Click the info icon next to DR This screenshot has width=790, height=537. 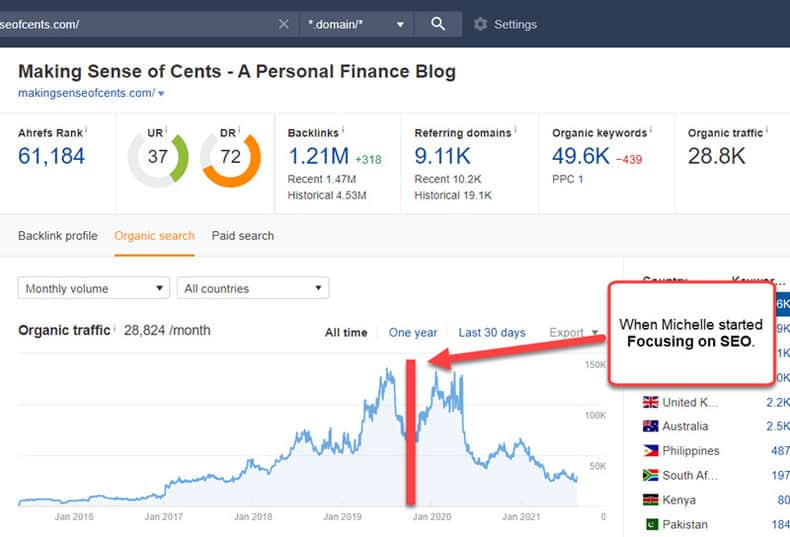[x=239, y=130]
